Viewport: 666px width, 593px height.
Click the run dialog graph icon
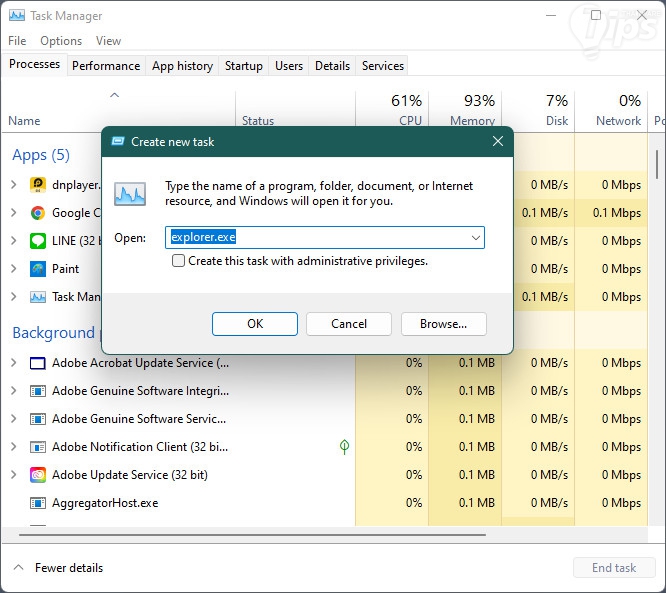[x=130, y=194]
